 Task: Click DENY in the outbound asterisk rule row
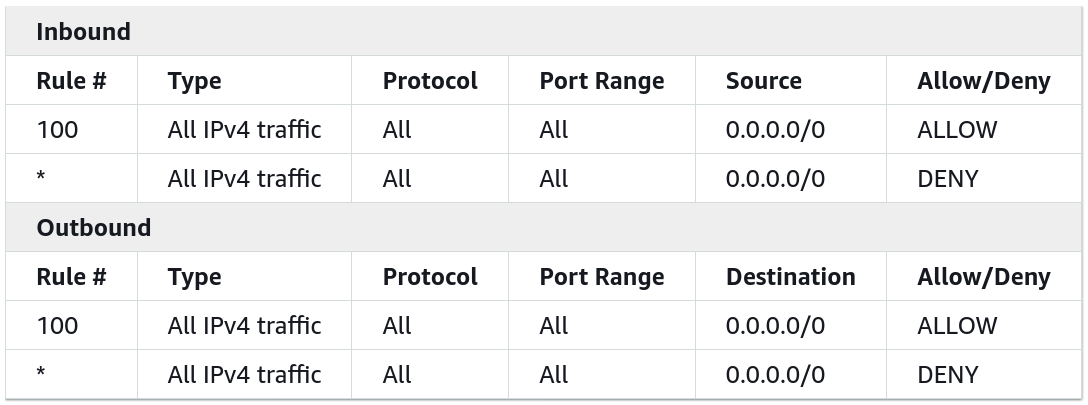[x=947, y=375]
